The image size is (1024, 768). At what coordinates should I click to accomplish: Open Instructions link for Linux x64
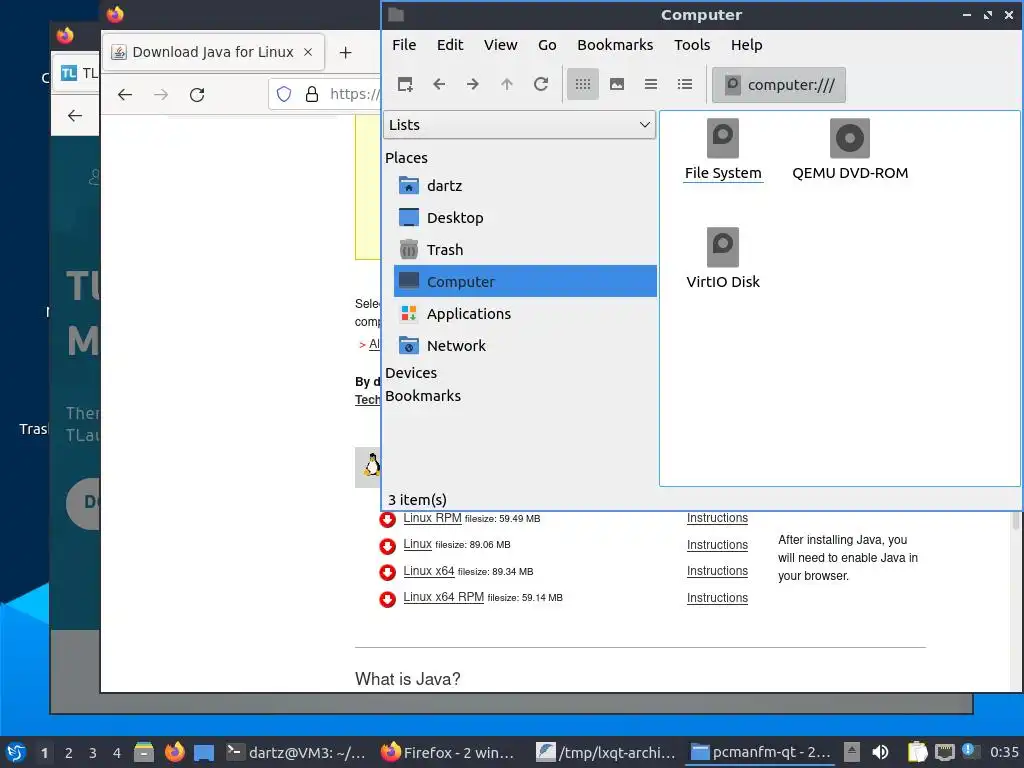point(717,571)
